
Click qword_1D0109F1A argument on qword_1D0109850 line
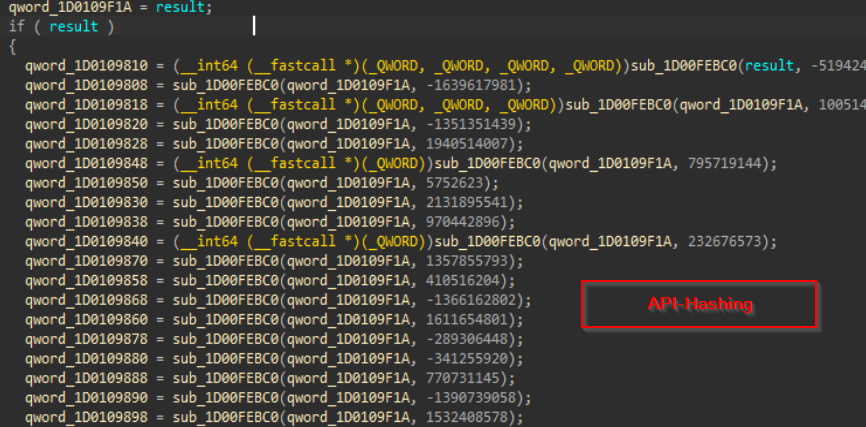pyautogui.click(x=350, y=183)
